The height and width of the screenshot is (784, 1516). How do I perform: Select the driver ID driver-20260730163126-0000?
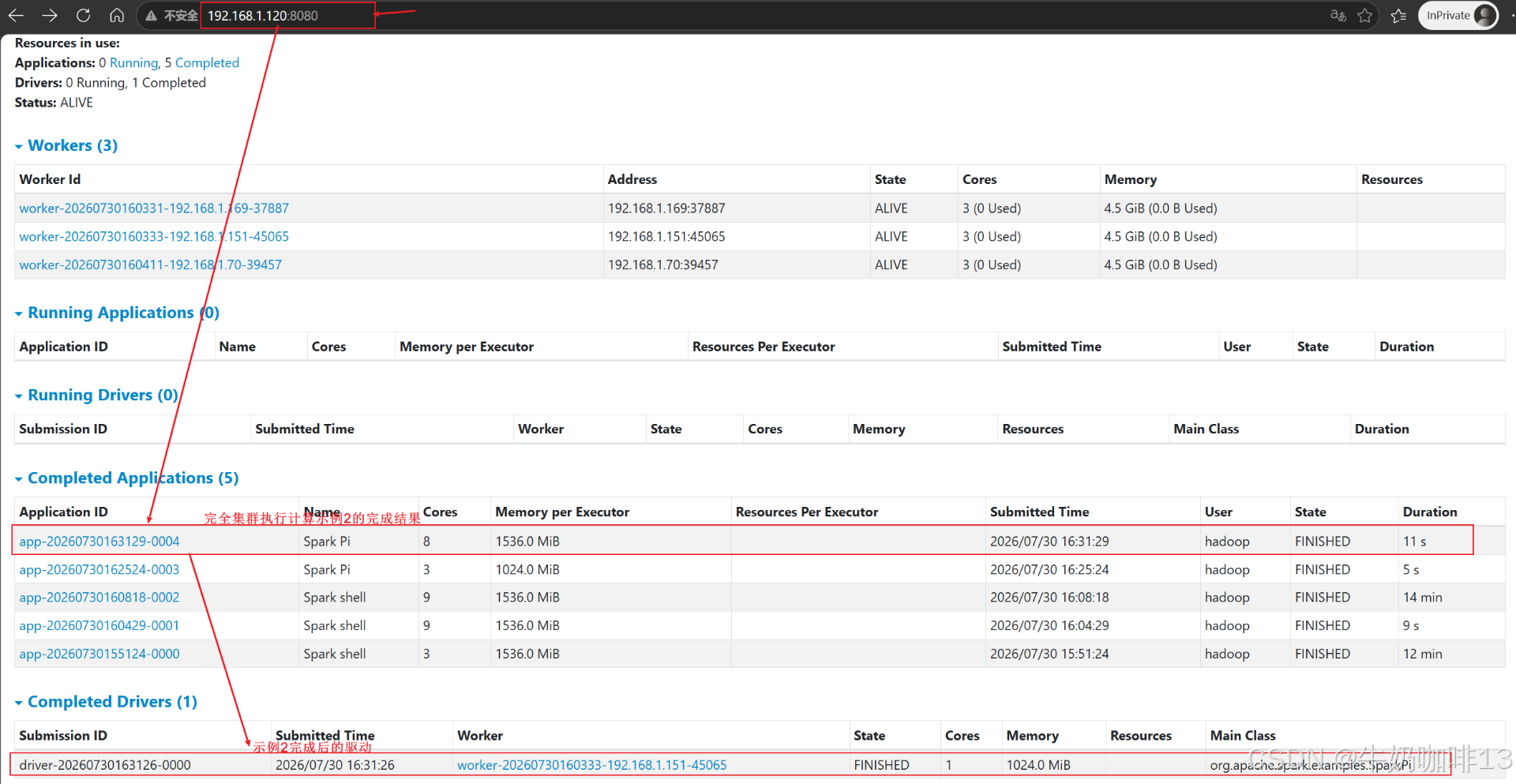(x=104, y=765)
